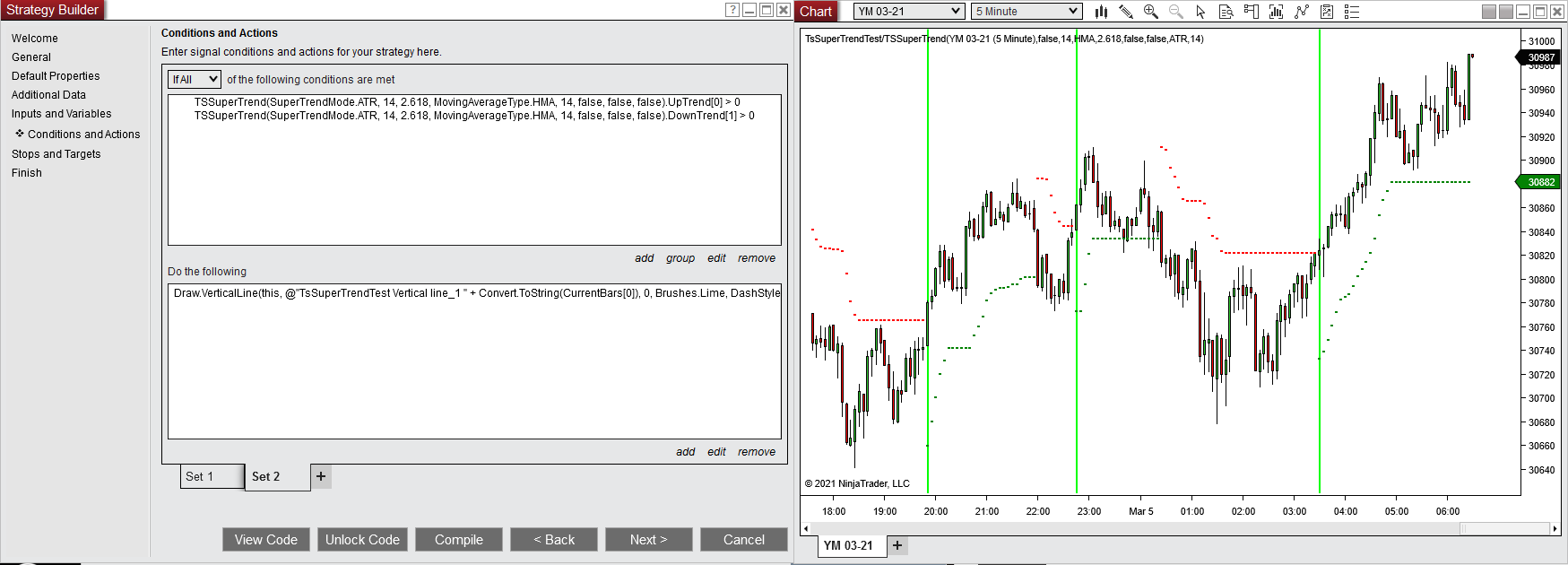Go to the Additional Data step
The image size is (1568, 565).
click(48, 95)
